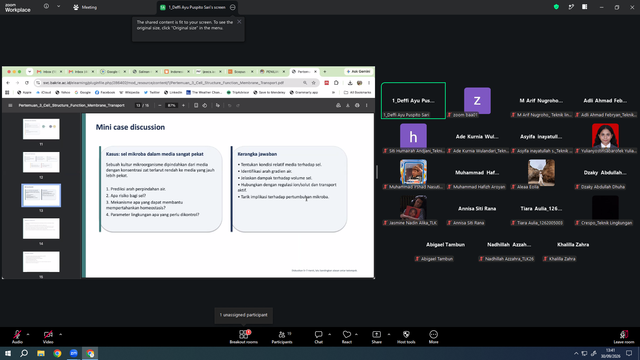This screenshot has width=640, height=360.
Task: Select Dzaky Abdullah participant tile
Action: (x=605, y=173)
